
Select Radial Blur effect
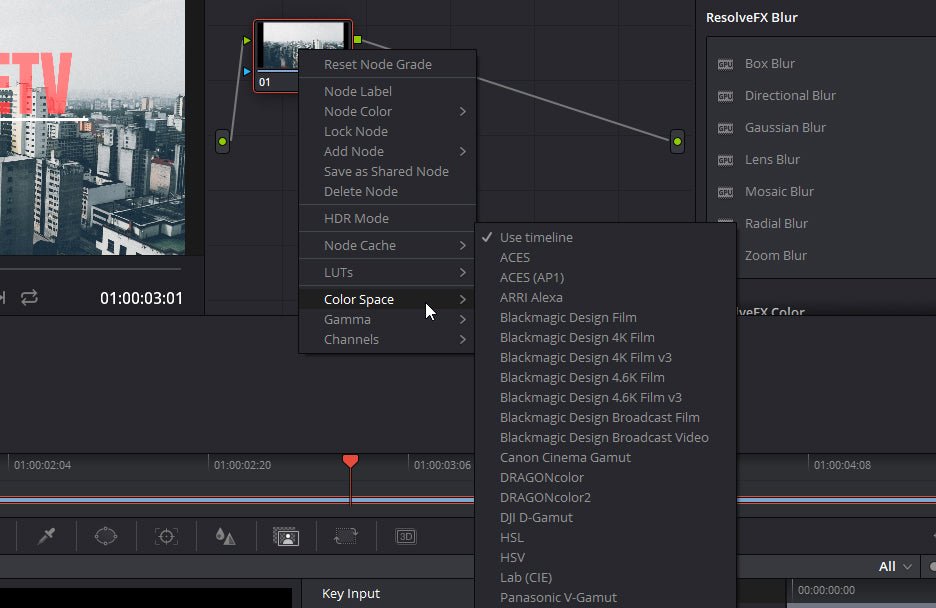pyautogui.click(x=776, y=224)
